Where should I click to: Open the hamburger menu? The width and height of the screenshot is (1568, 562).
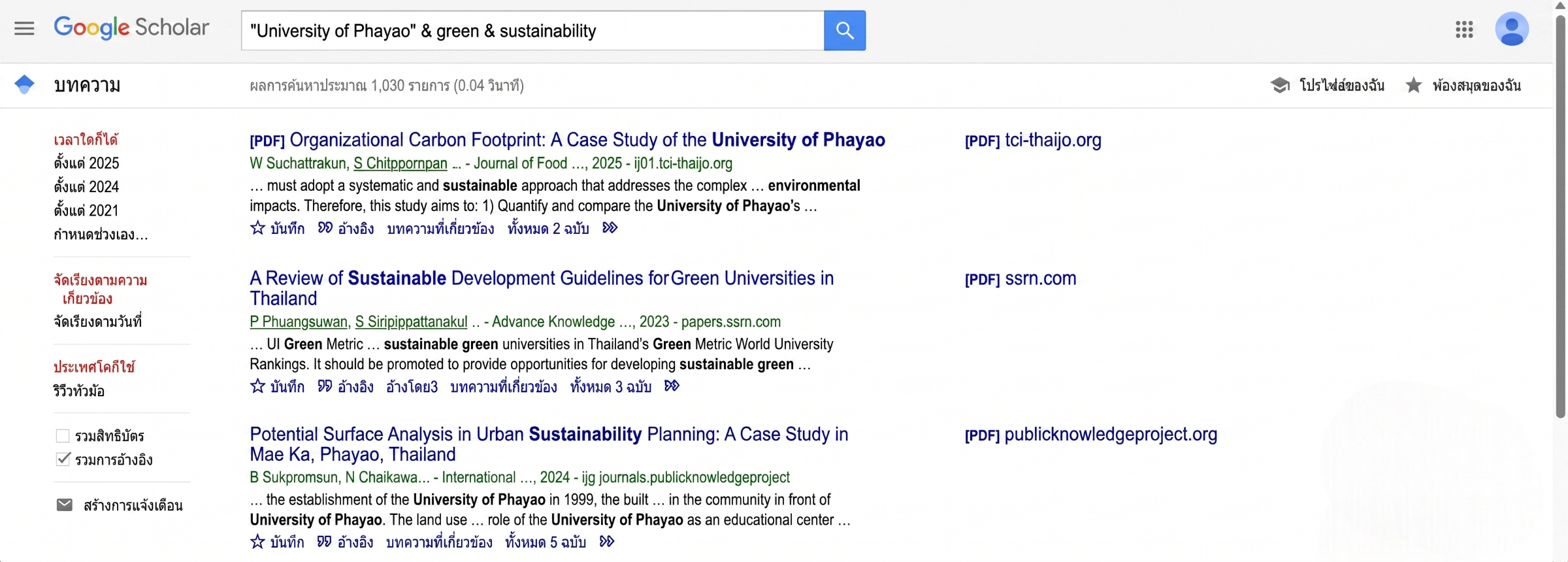tap(24, 29)
